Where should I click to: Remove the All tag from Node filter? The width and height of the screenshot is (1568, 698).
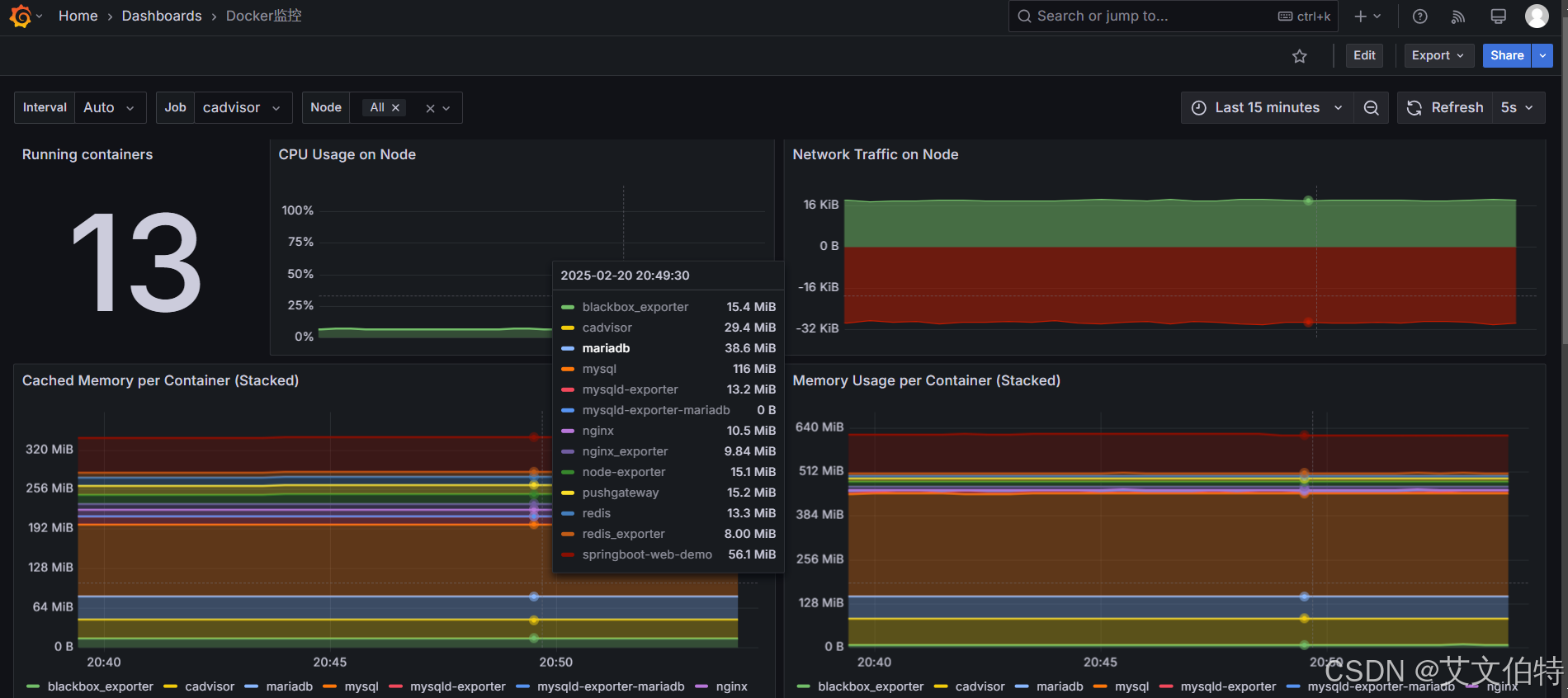pos(396,108)
